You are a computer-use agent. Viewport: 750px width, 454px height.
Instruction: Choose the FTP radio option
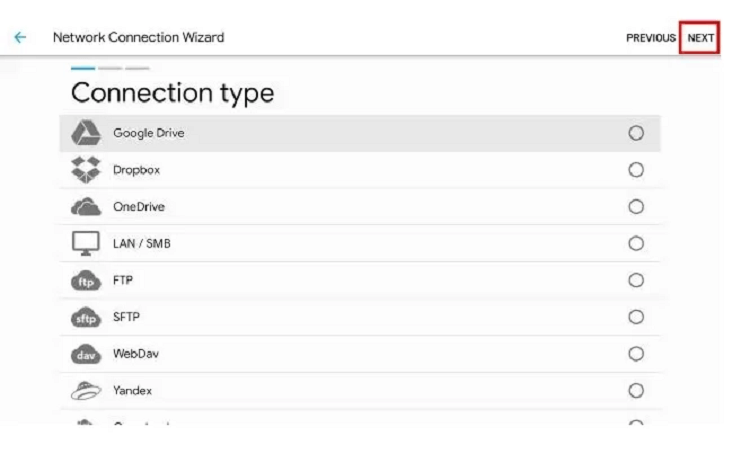click(636, 280)
